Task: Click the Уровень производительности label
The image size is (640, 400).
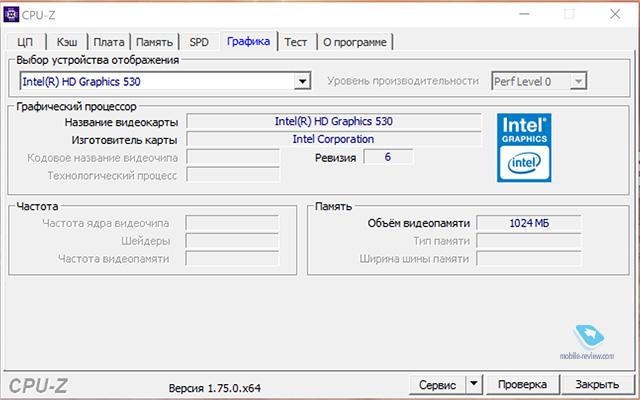Action: point(403,81)
